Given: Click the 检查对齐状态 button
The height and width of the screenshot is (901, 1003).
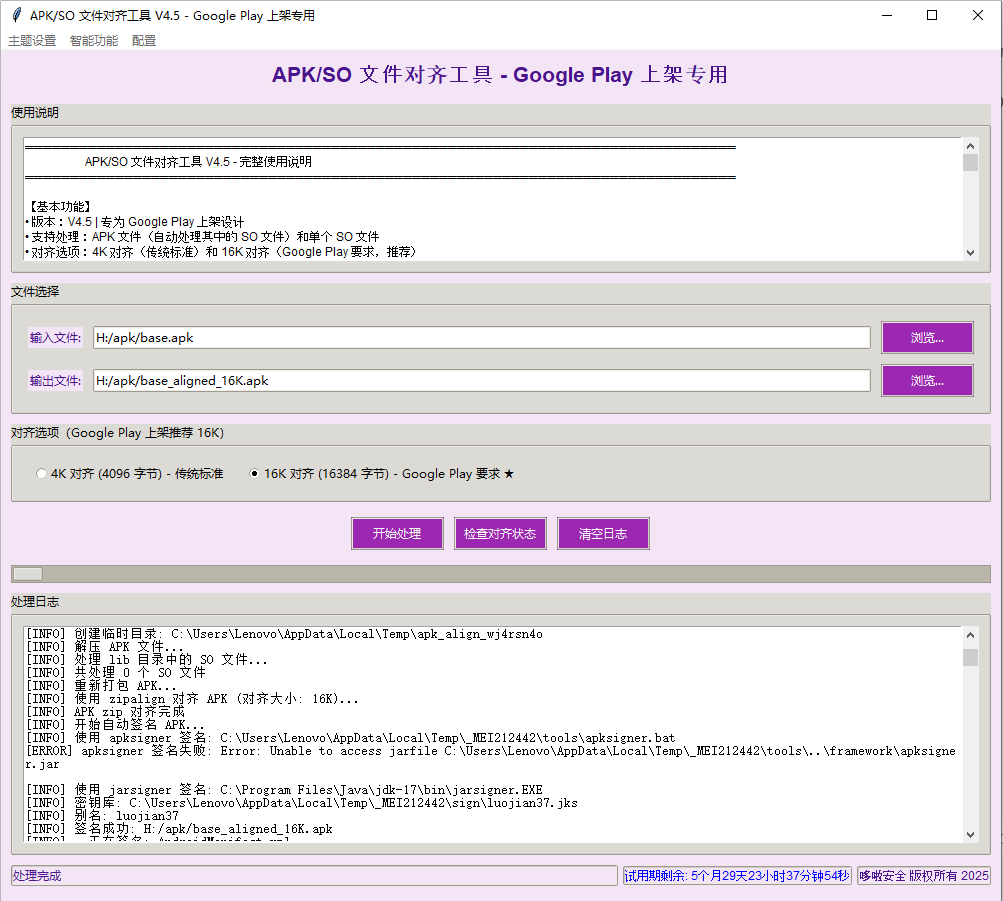Looking at the screenshot, I should pos(500,533).
